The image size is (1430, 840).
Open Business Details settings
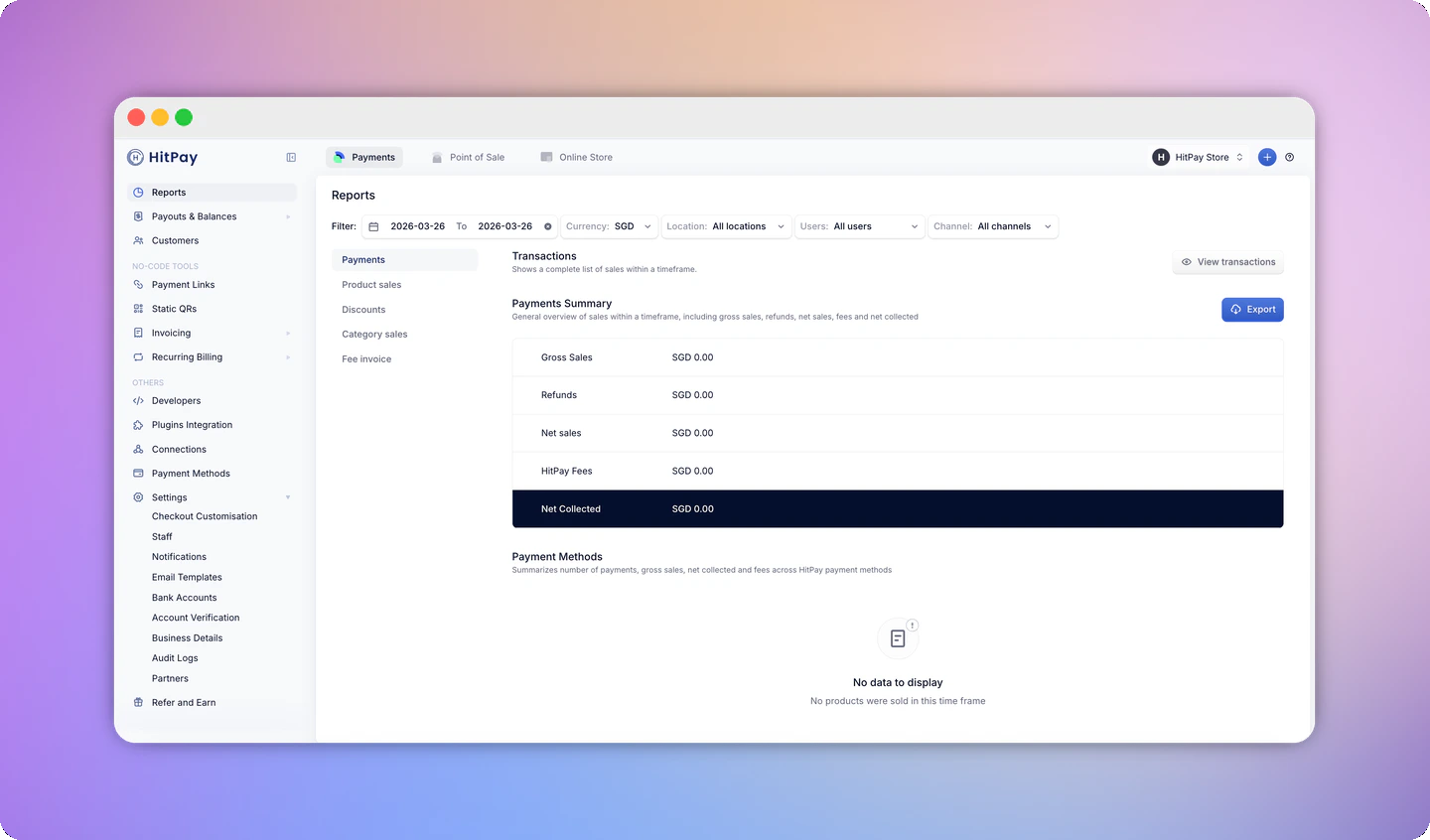click(x=187, y=638)
